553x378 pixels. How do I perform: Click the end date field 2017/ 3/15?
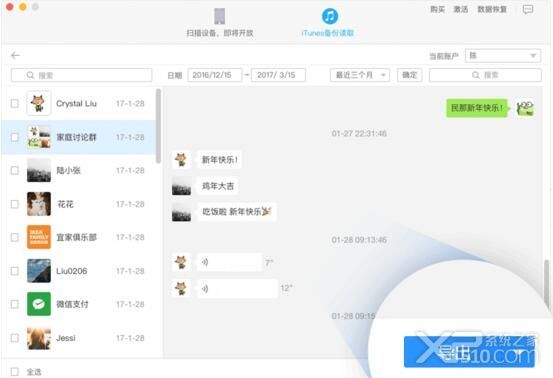(278, 75)
